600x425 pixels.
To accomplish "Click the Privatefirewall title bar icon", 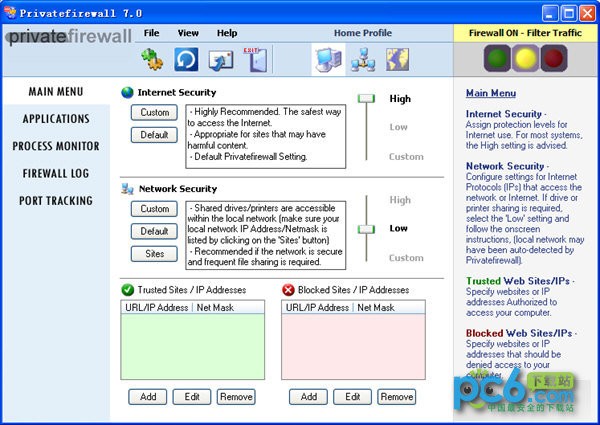I will click(x=10, y=13).
